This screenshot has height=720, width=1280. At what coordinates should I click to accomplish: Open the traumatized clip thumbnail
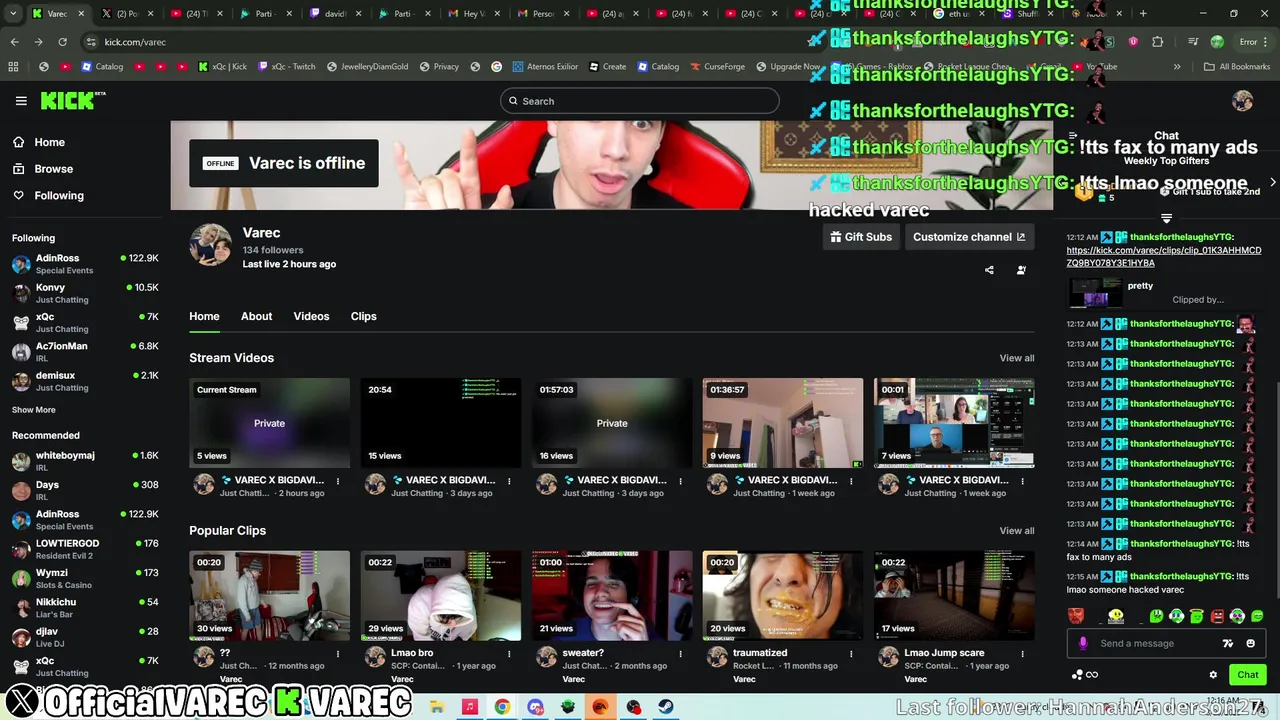point(782,596)
